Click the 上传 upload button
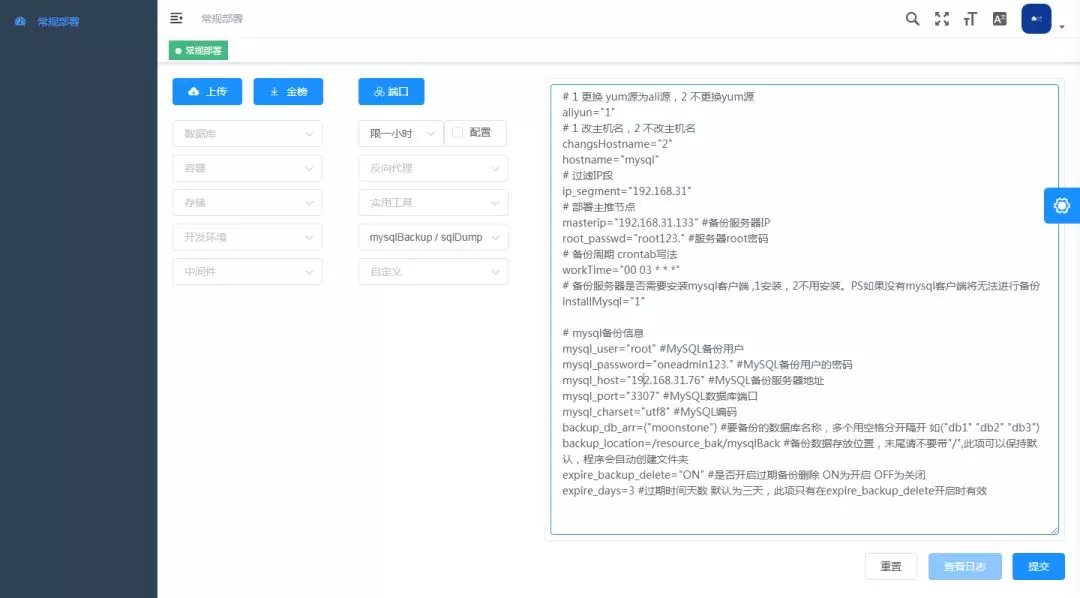 207,92
